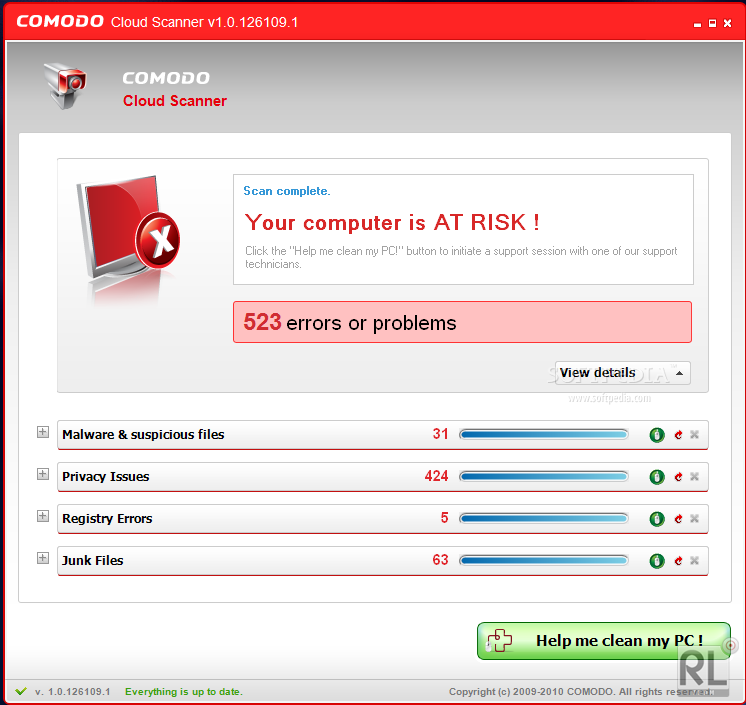Click the gray X icon in Privacy Issues row
The height and width of the screenshot is (705, 746).
click(x=694, y=477)
